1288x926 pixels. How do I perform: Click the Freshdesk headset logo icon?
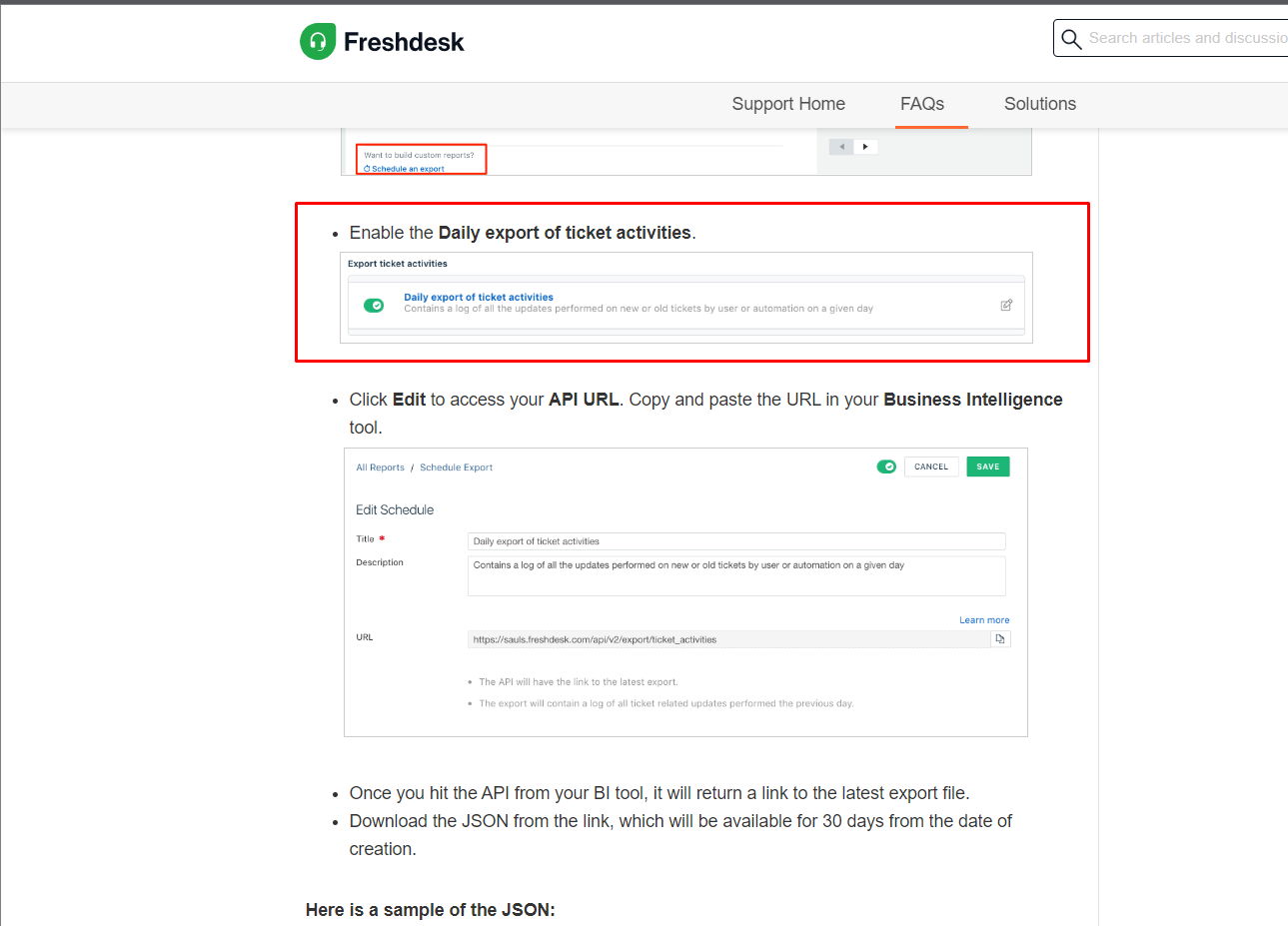tap(318, 42)
